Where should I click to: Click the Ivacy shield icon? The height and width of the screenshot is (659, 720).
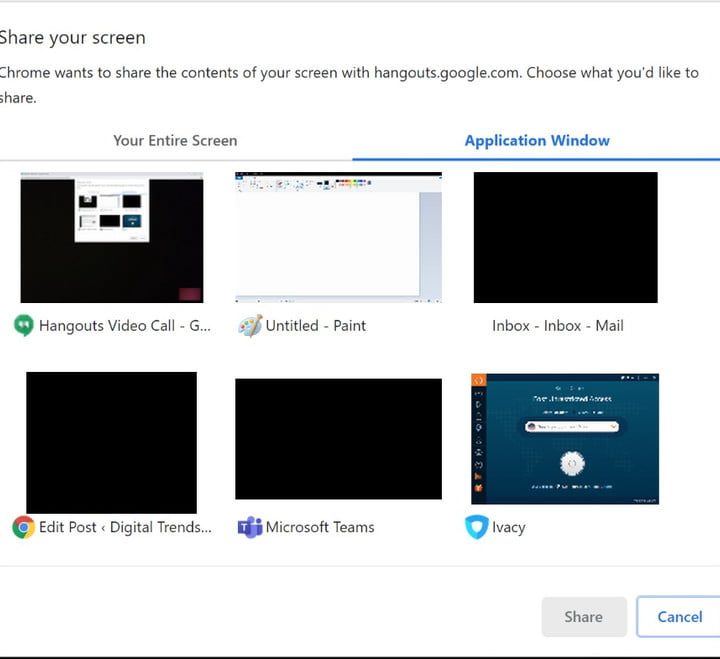point(476,527)
